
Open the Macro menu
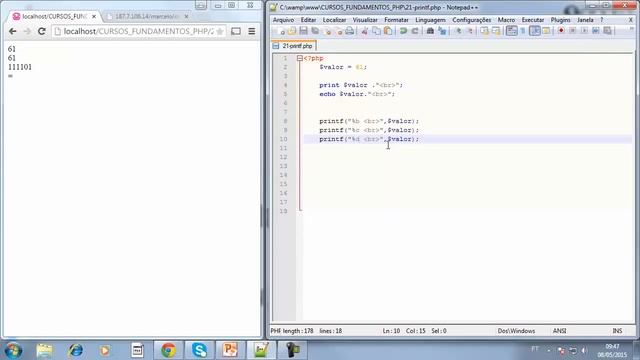click(x=506, y=20)
